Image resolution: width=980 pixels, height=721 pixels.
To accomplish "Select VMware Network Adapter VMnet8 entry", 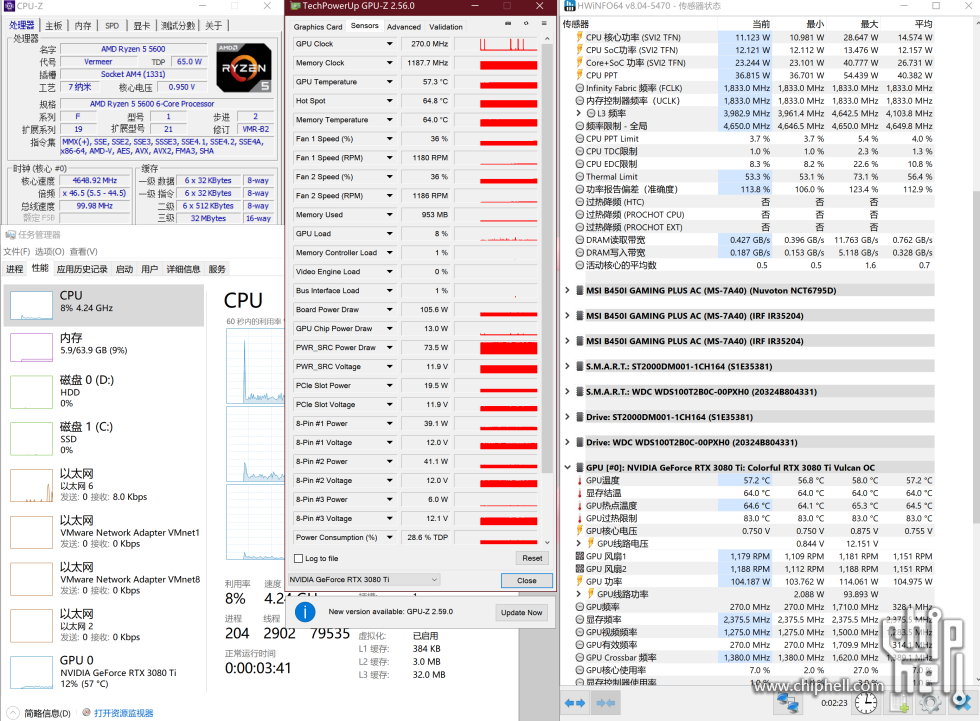I will [104, 579].
